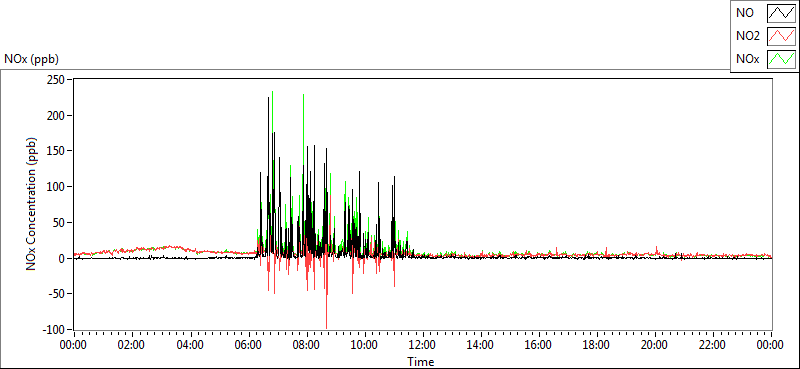This screenshot has height=369, width=800.
Task: Click the 18:00 x-axis tick label
Action: click(597, 345)
